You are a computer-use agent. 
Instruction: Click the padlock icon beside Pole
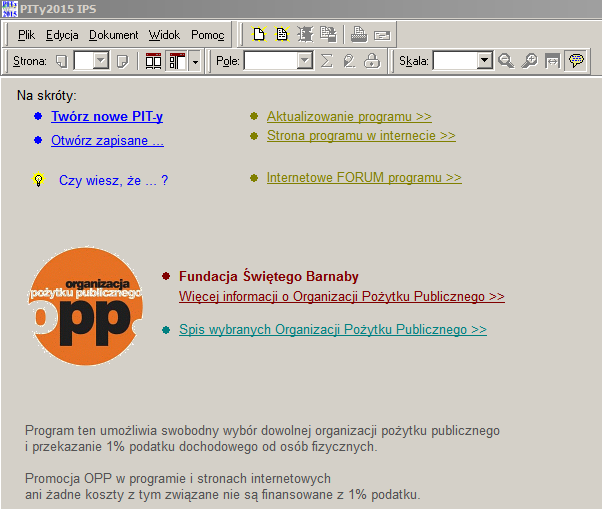tap(372, 61)
